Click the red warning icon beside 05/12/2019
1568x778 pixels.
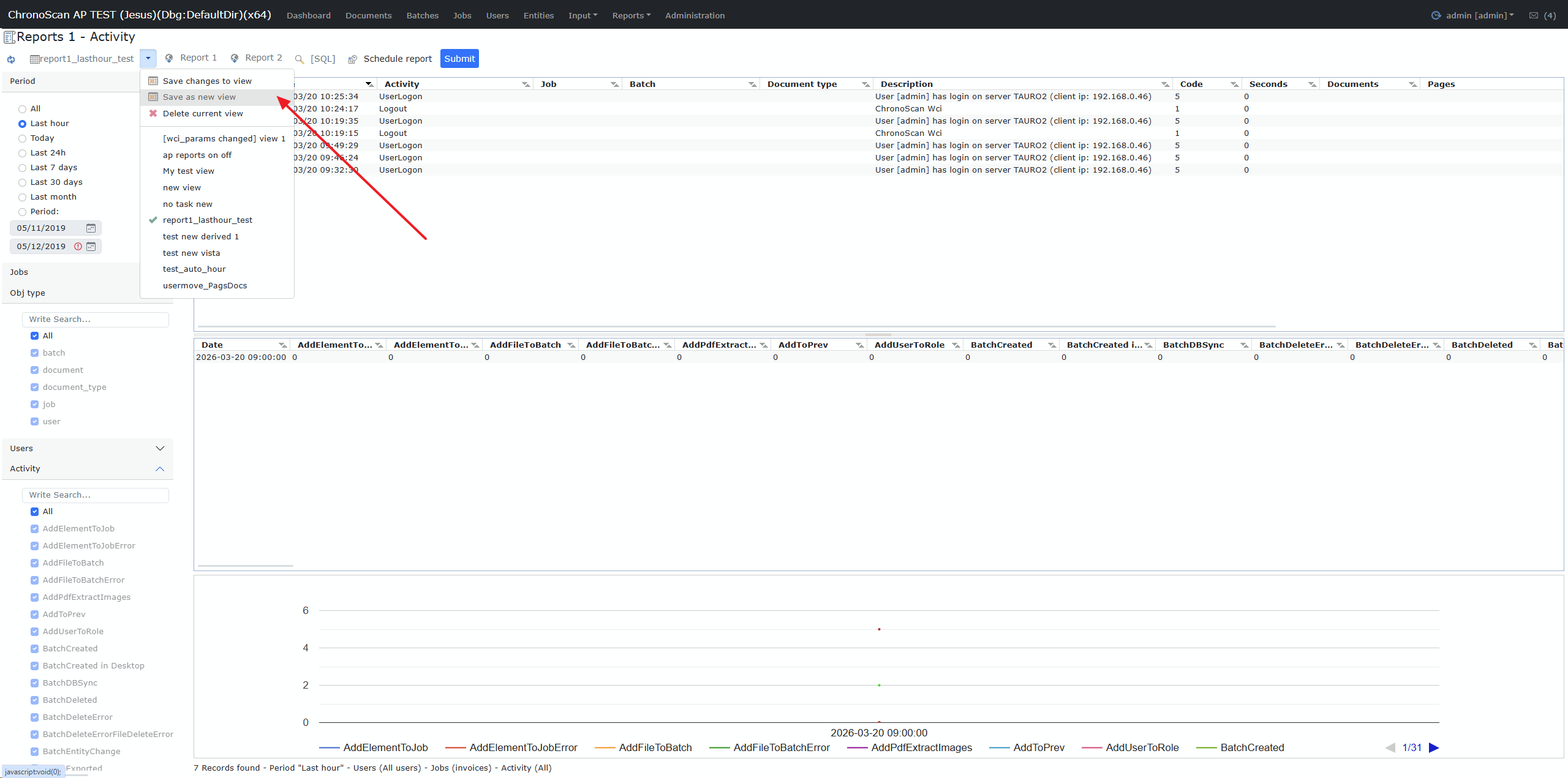click(78, 247)
